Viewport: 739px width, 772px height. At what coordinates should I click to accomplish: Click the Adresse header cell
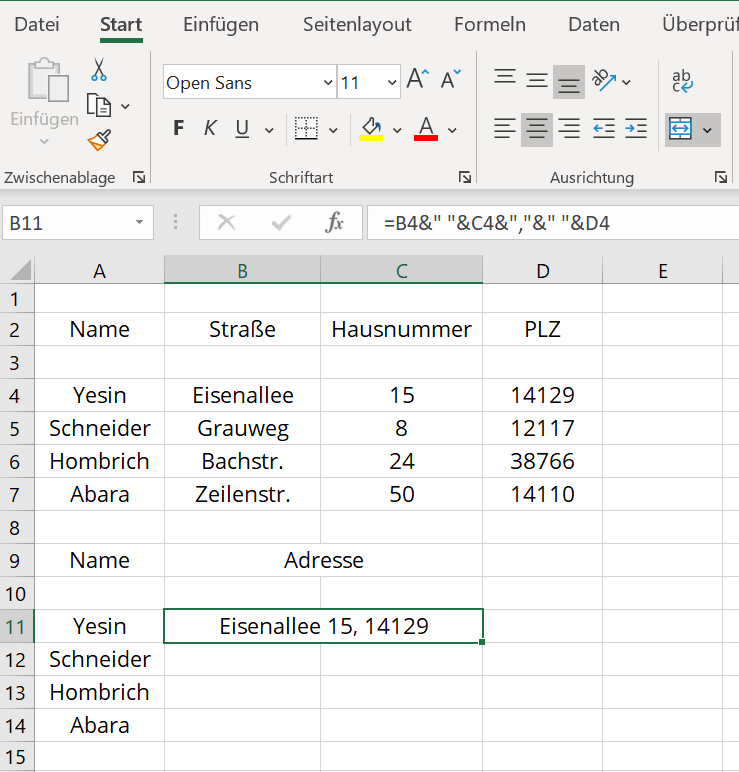323,560
